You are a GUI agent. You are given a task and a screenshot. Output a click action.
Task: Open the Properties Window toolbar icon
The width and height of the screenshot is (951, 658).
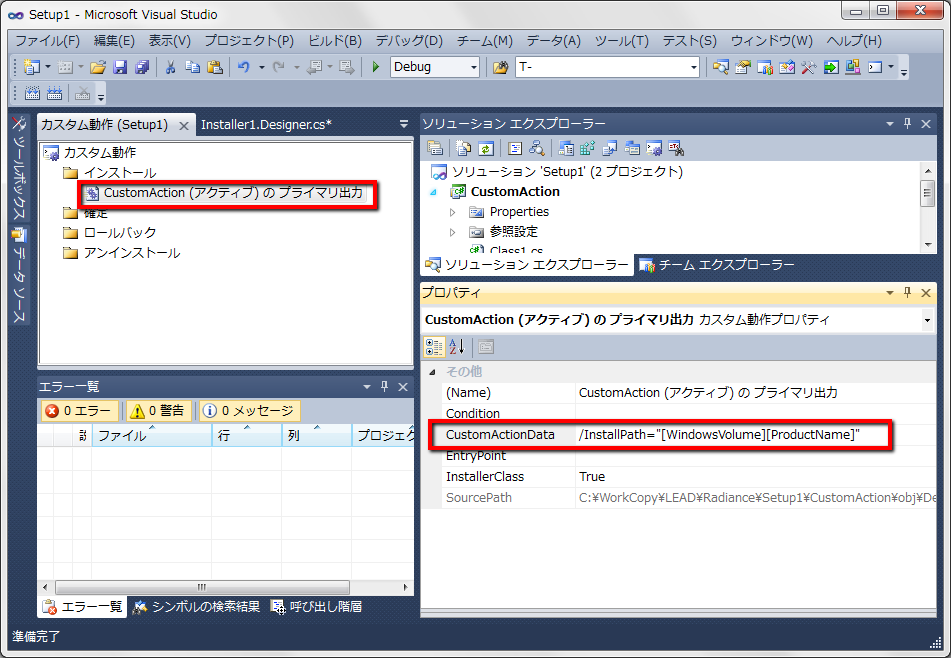(742, 67)
